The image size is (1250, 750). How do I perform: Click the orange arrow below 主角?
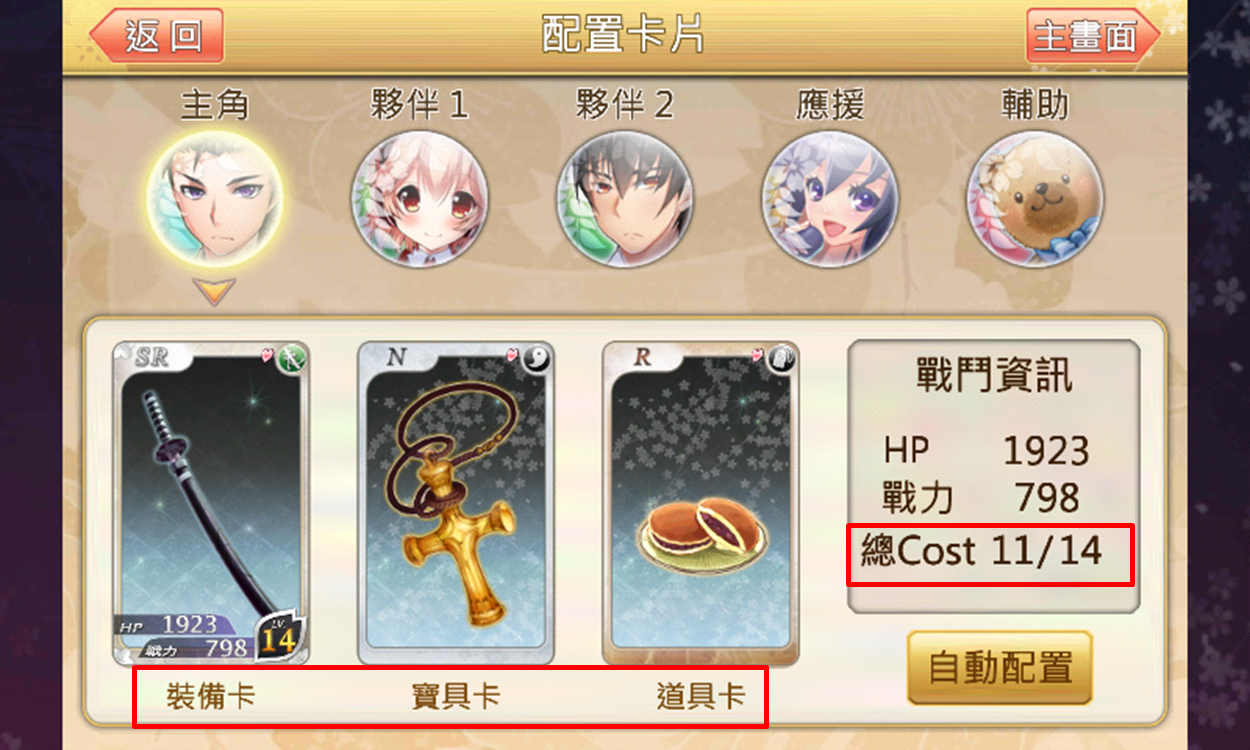click(214, 291)
